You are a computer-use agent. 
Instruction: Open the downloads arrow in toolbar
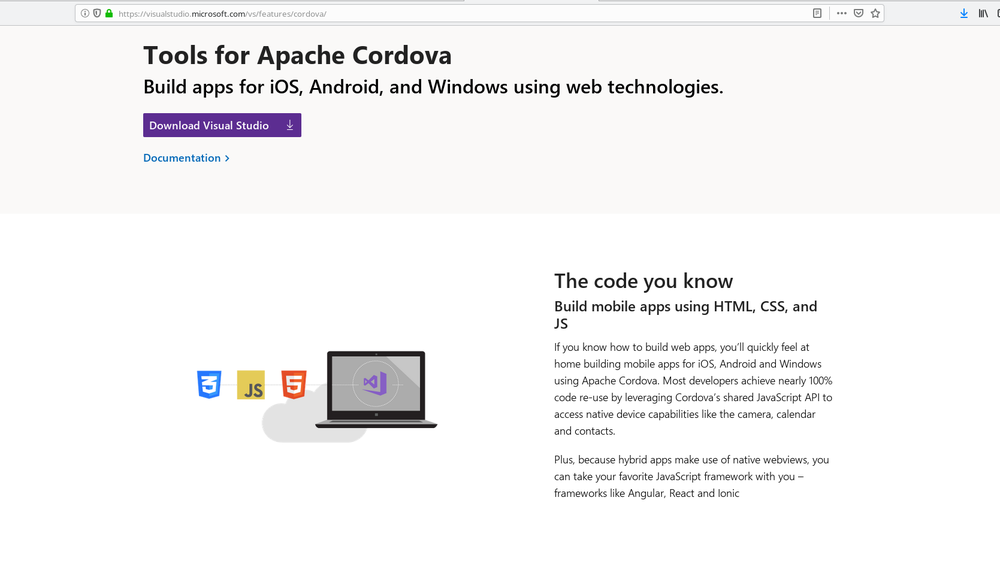(964, 13)
